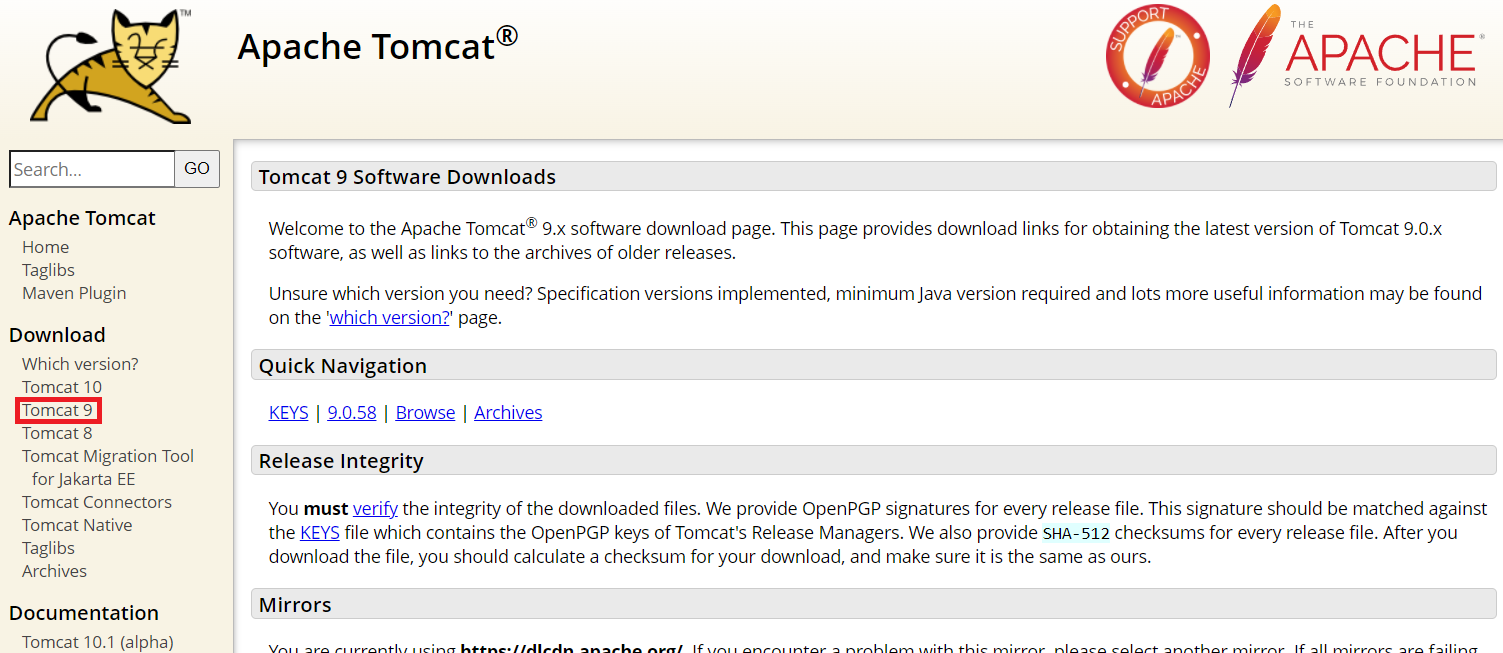Open the Browse link in Quick Navigation
This screenshot has width=1503, height=653.
tap(425, 412)
